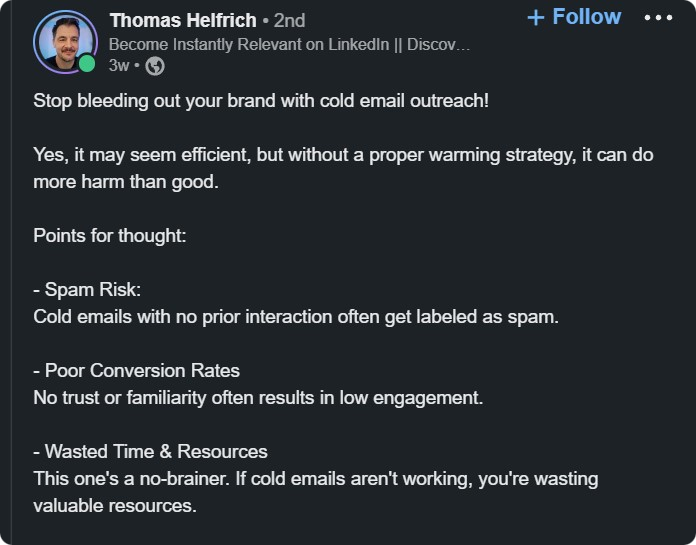Click the globe public visibility icon
The image size is (696, 545).
[155, 66]
